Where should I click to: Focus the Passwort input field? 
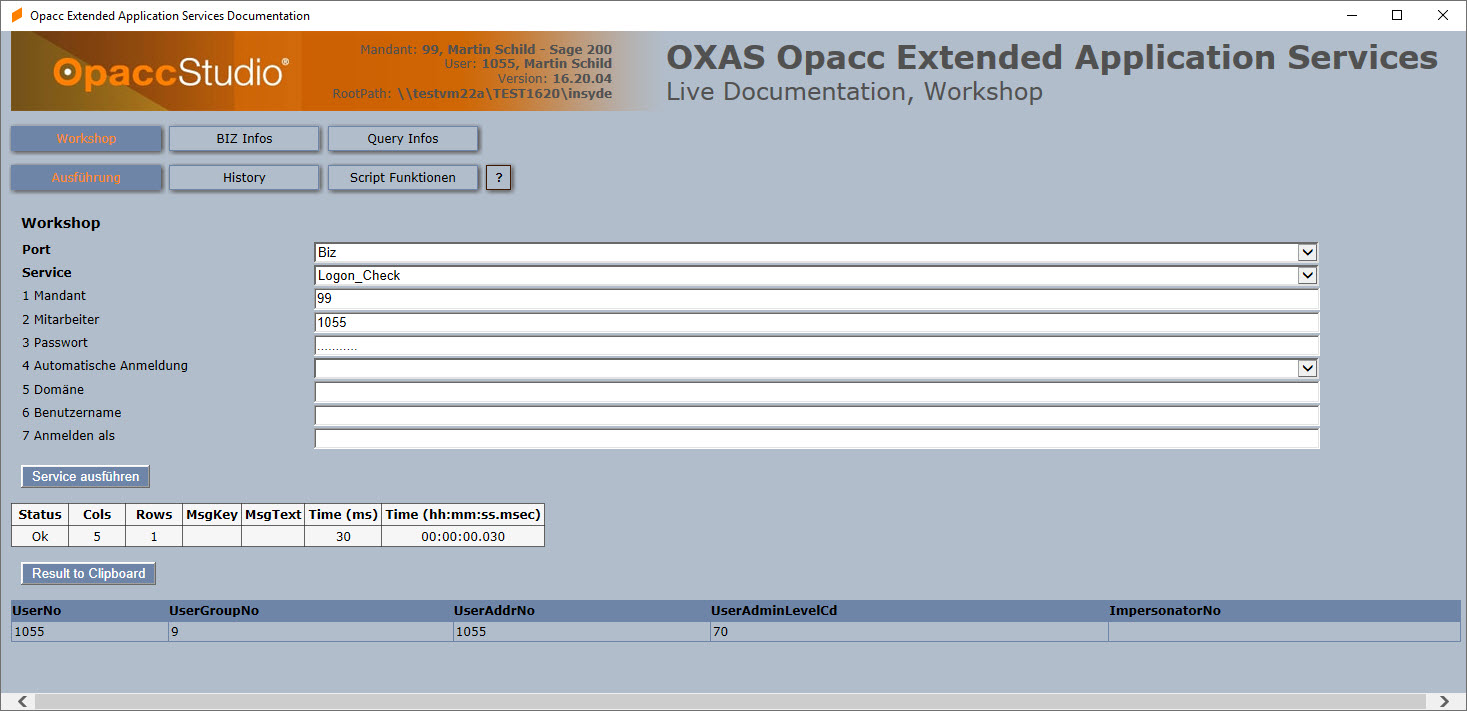click(817, 346)
